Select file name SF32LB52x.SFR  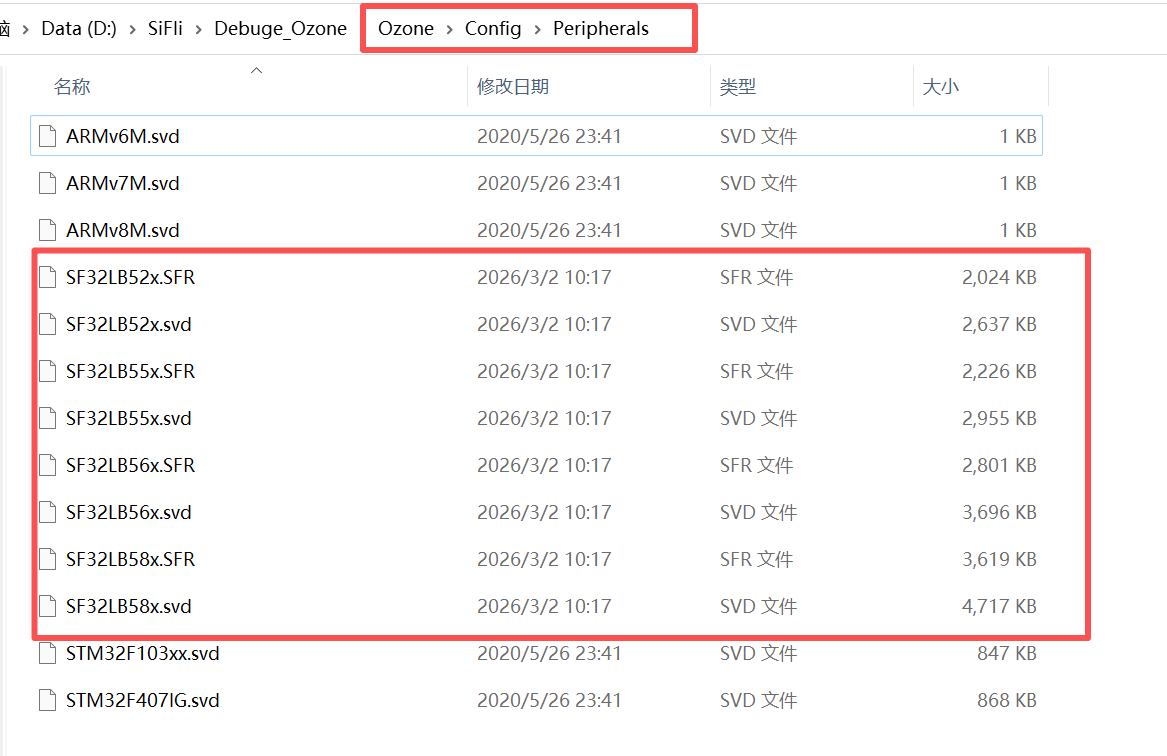[x=130, y=277]
